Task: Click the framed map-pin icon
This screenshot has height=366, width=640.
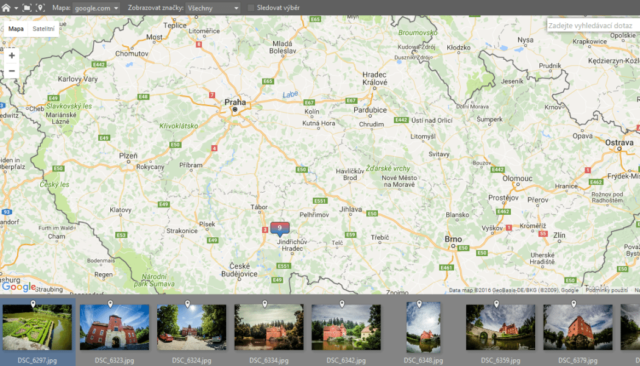Action: click(40, 7)
